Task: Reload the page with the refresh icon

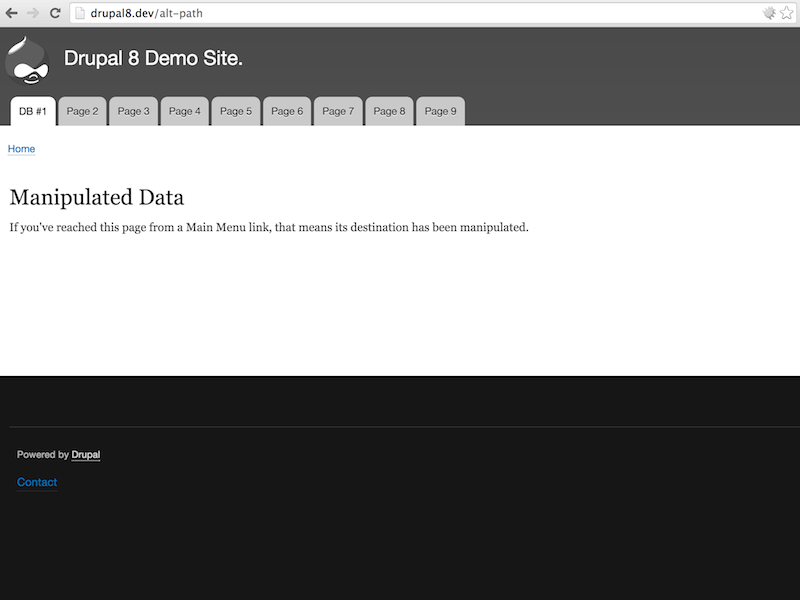Action: pyautogui.click(x=55, y=13)
